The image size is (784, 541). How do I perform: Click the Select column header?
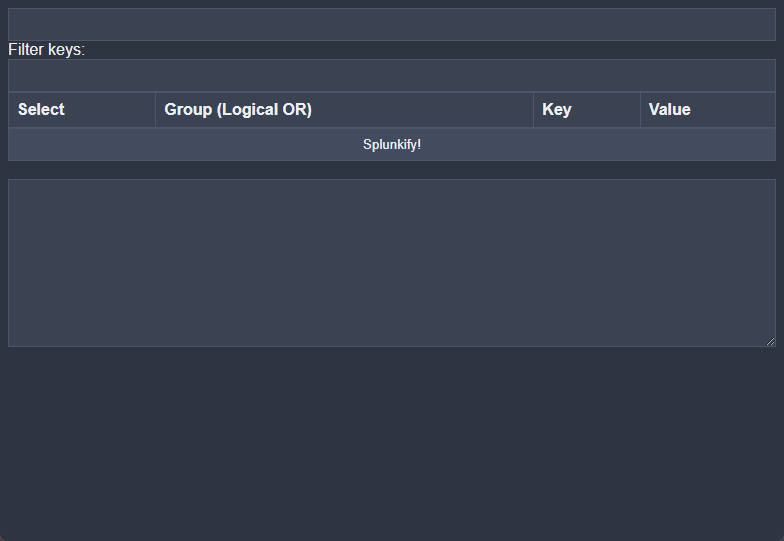point(41,110)
